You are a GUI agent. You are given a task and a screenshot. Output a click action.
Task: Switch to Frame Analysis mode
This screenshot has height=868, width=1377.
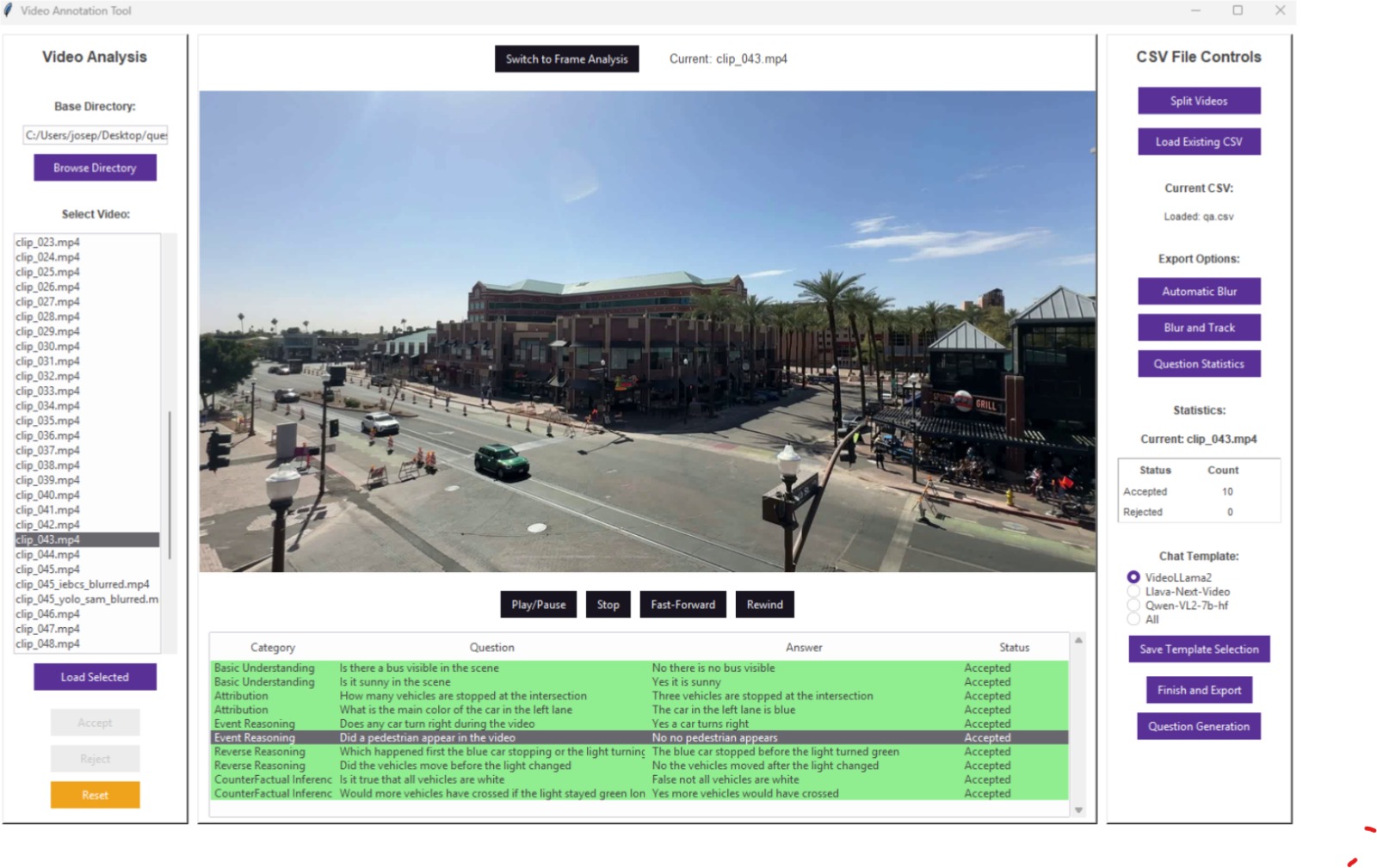(566, 59)
